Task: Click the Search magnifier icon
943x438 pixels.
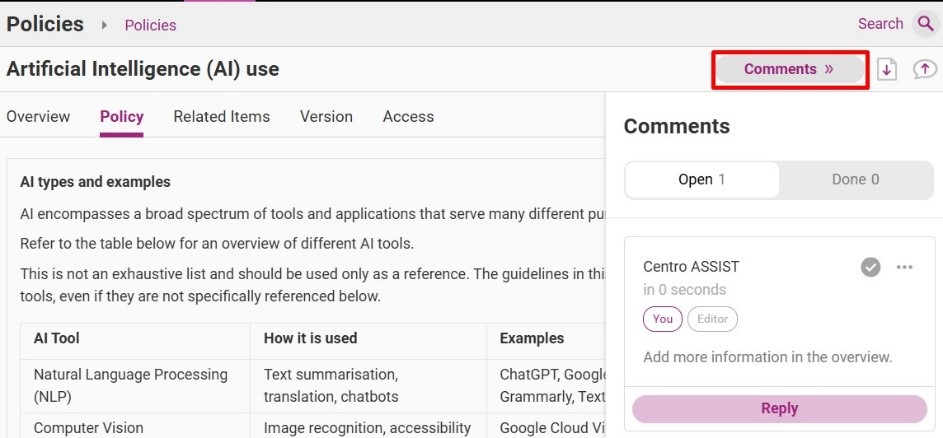Action: click(924, 24)
